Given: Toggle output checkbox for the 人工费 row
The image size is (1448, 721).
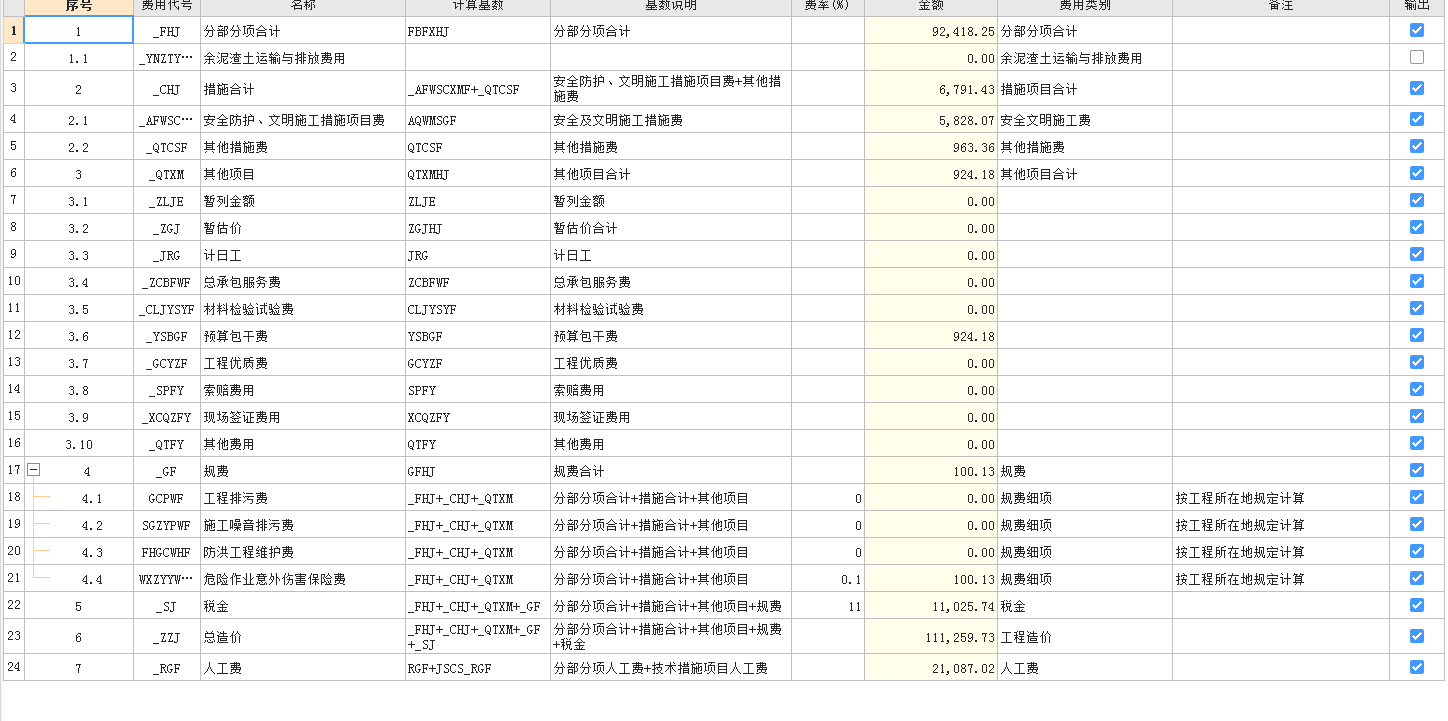Looking at the screenshot, I should pyautogui.click(x=1416, y=667).
